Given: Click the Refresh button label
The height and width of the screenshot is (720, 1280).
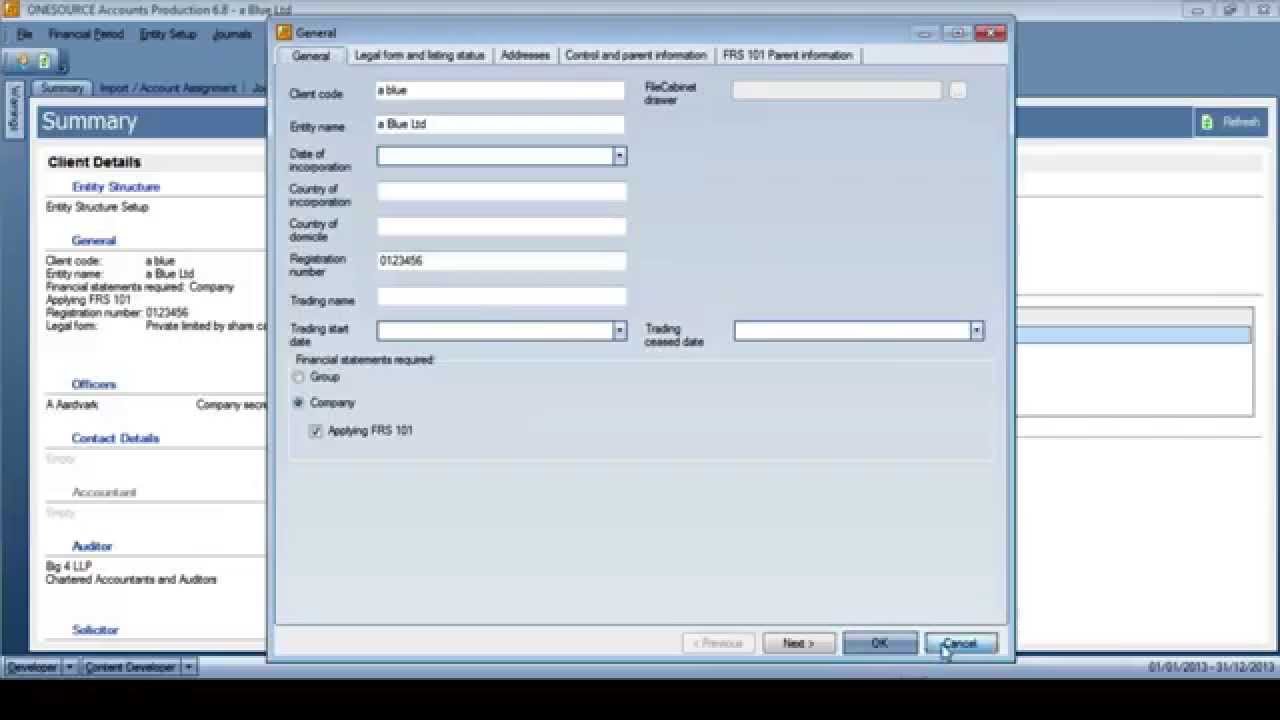Looking at the screenshot, I should 1241,122.
